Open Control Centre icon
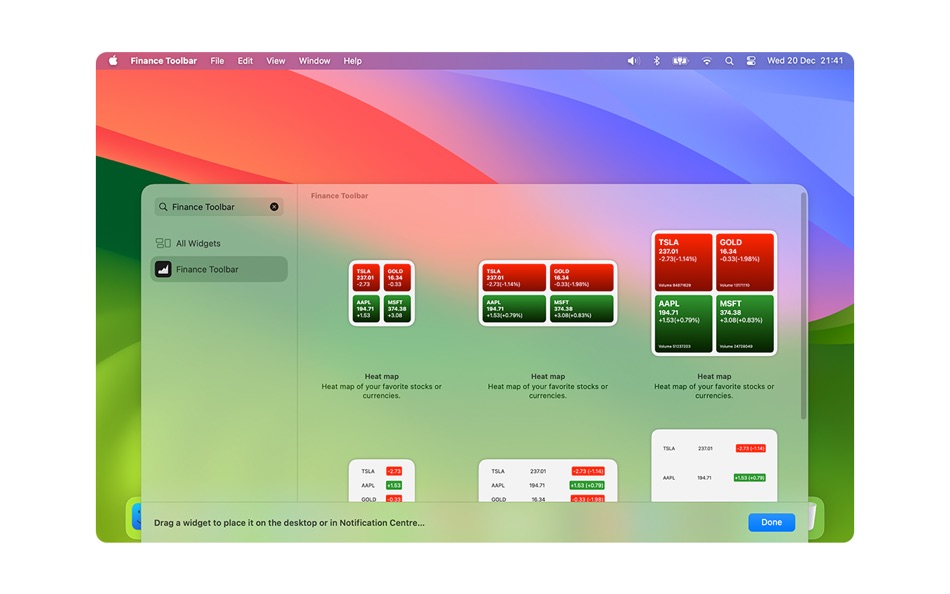950x594 pixels. pos(751,61)
